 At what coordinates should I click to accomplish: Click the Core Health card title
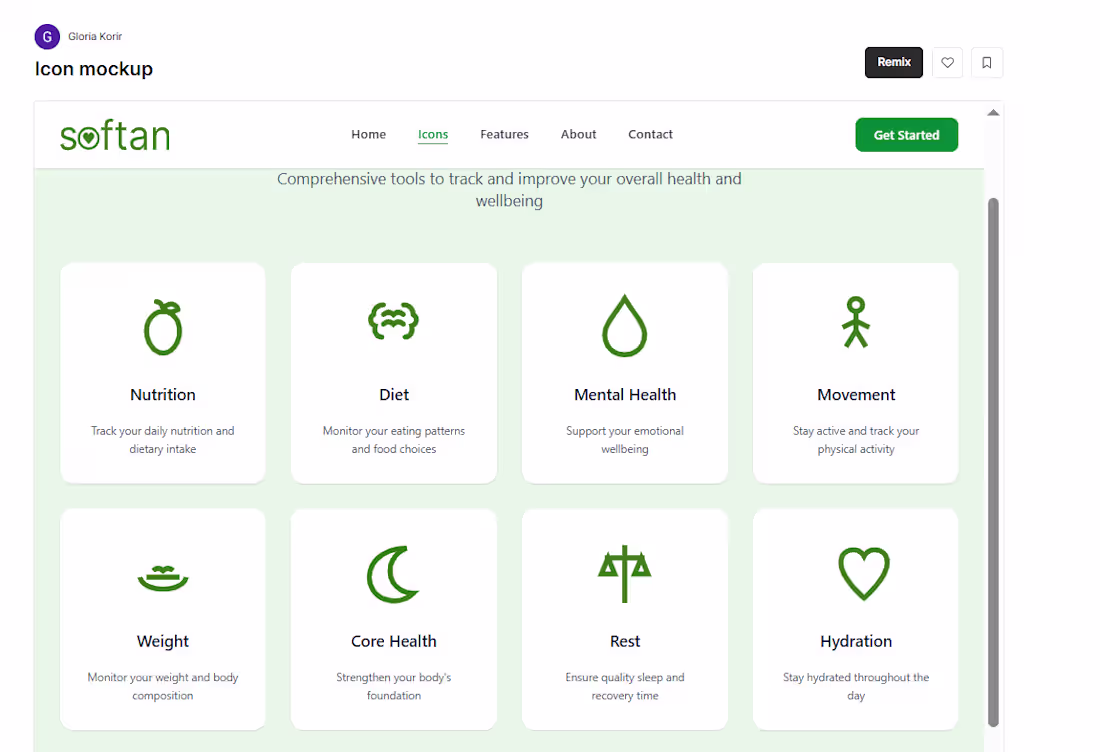click(394, 641)
